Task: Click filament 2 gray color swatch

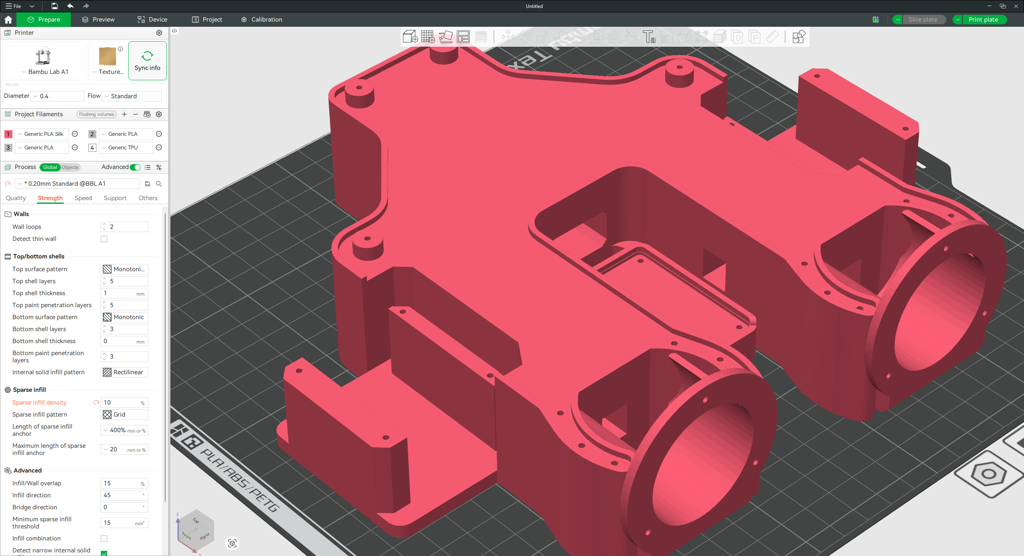Action: (92, 134)
